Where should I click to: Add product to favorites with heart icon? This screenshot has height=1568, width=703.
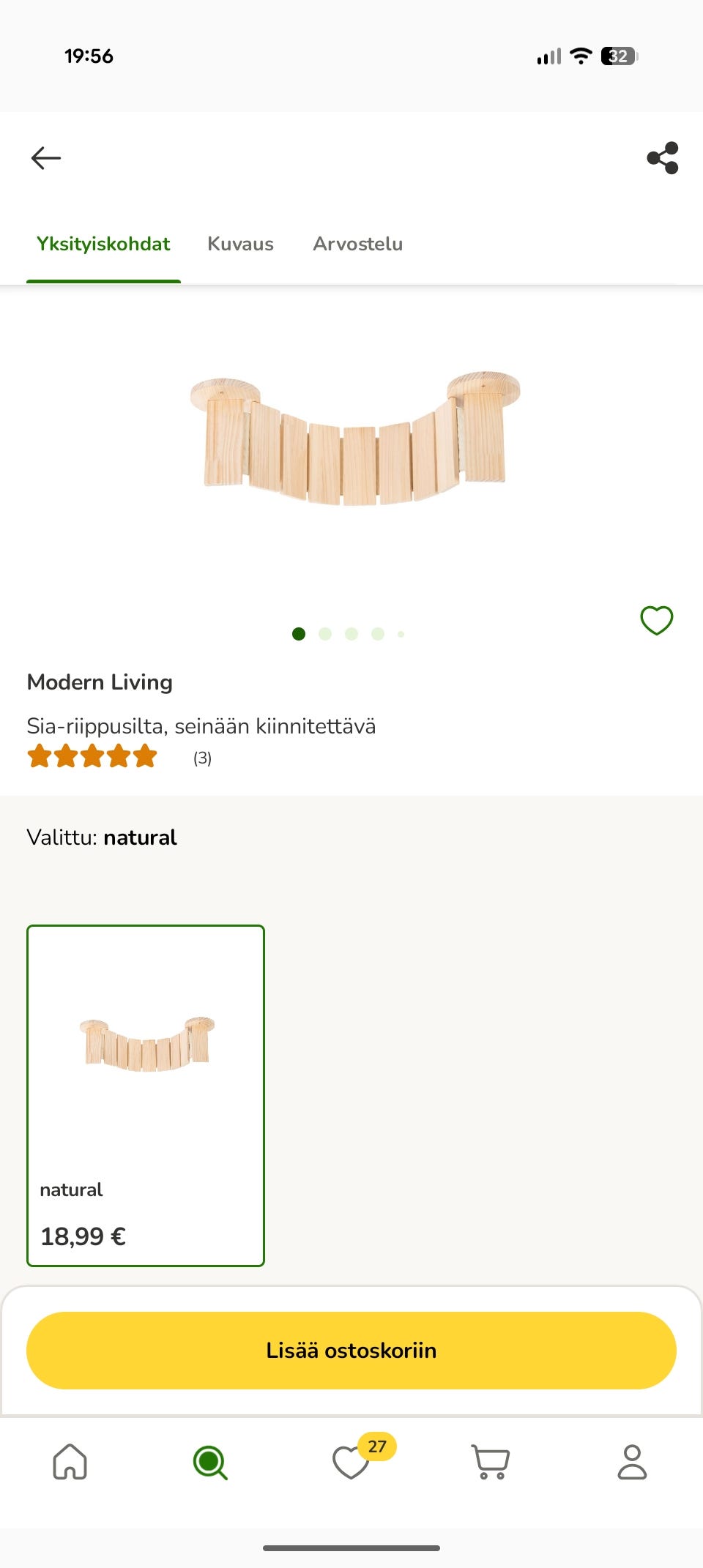coord(656,621)
